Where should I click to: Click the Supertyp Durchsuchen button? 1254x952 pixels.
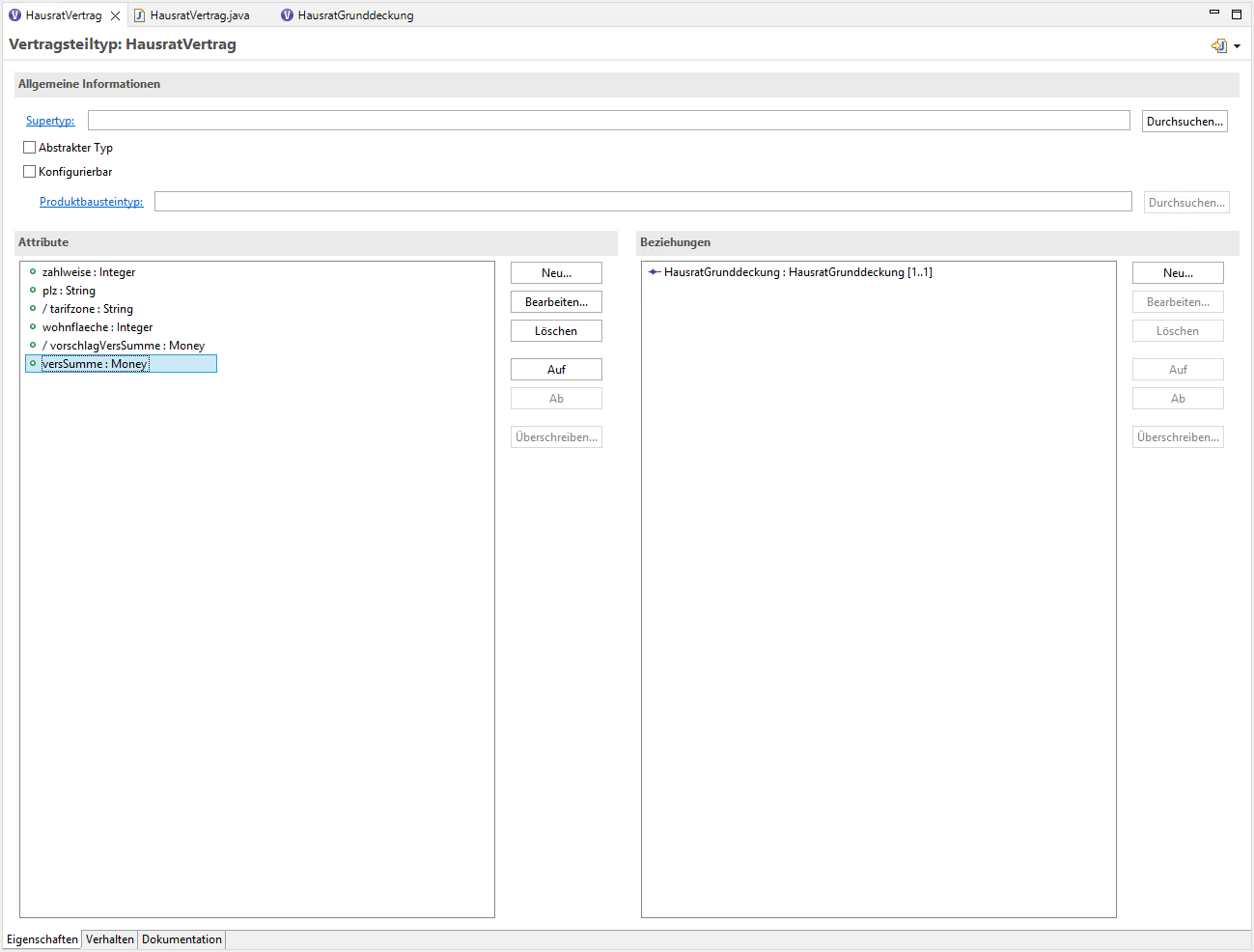(1184, 122)
